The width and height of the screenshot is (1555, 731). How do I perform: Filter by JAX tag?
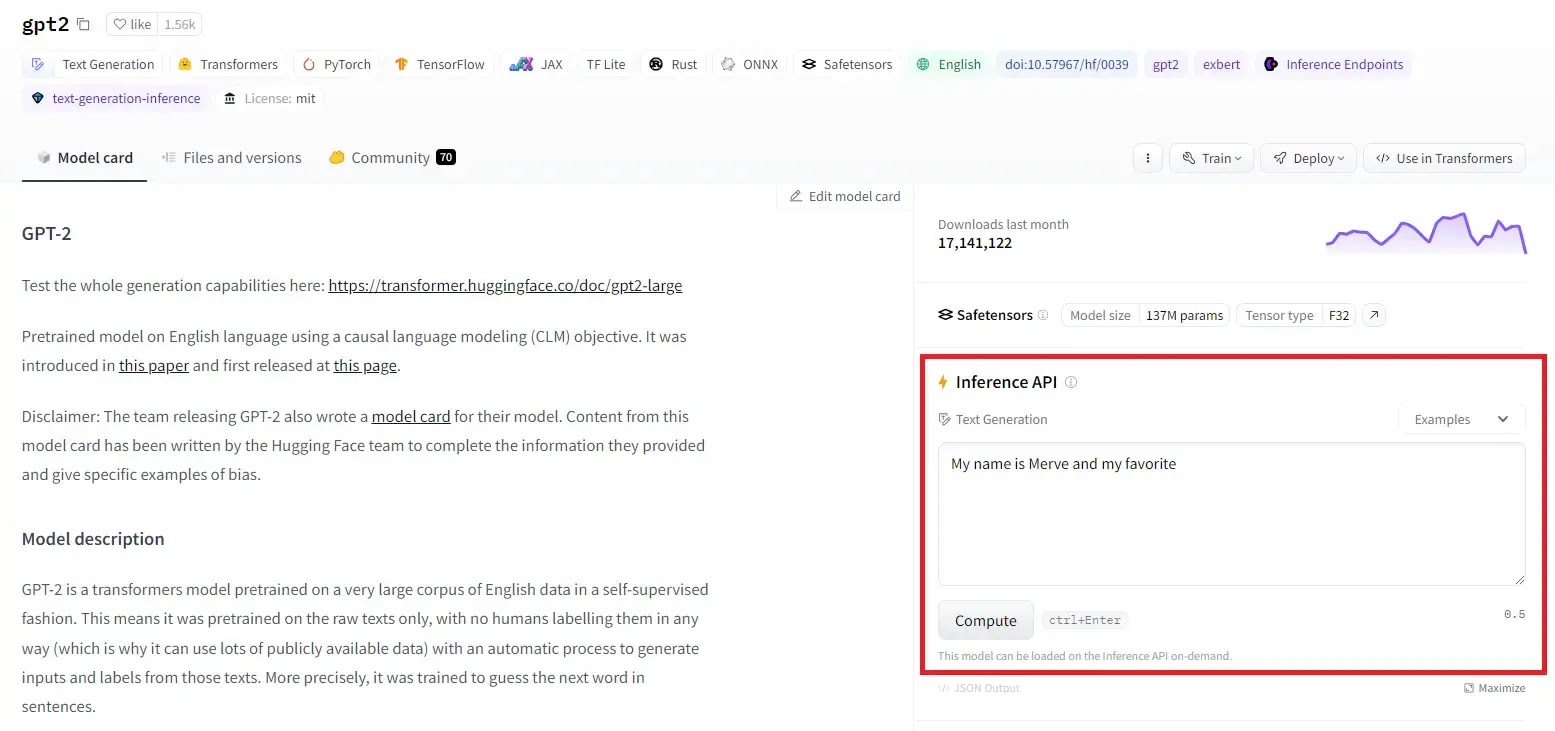coord(536,64)
